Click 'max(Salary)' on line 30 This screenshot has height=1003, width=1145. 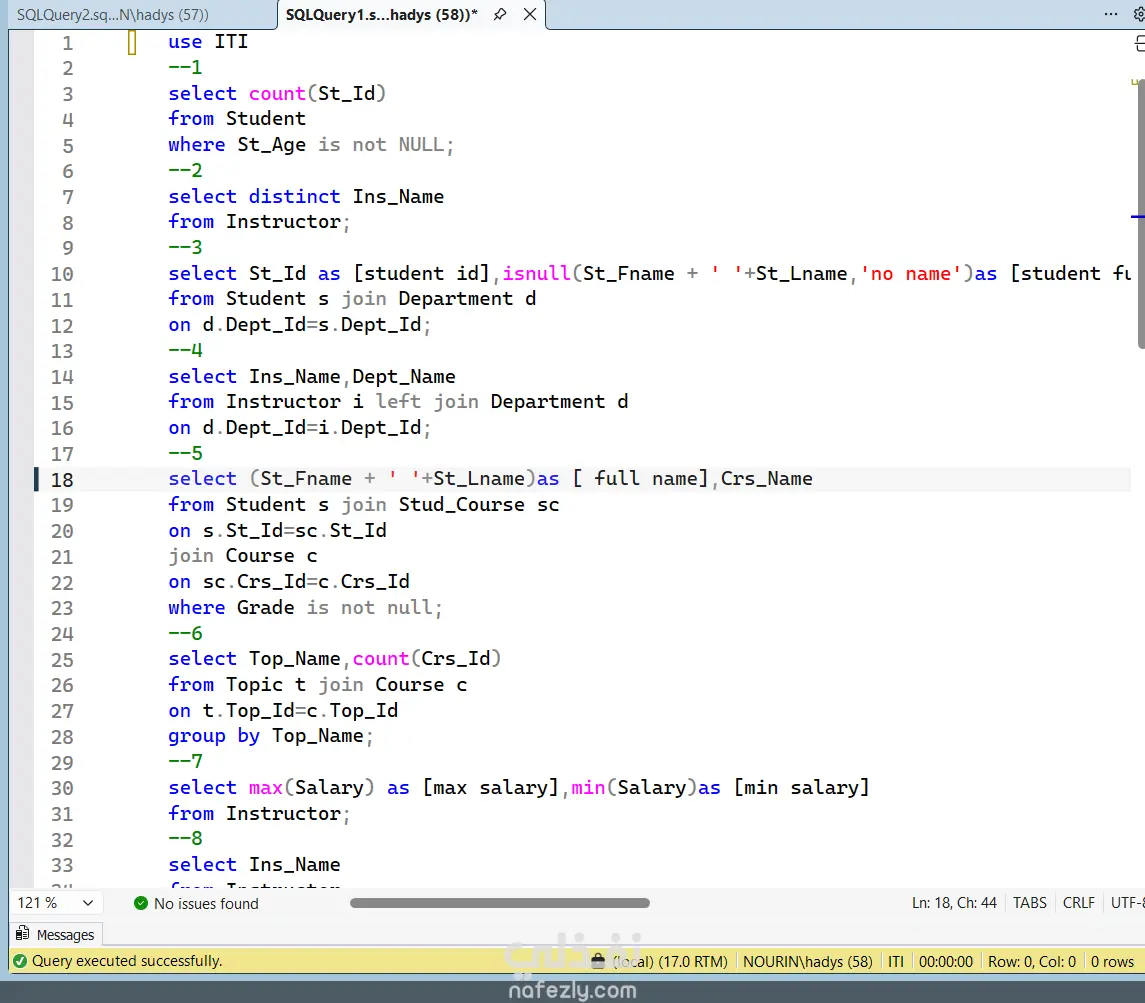[x=312, y=787]
